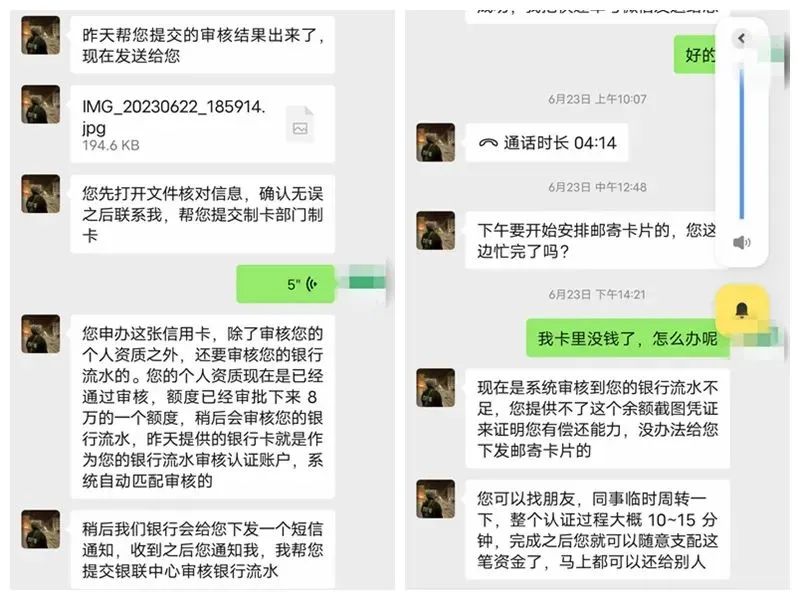This screenshot has height=600, width=800.
Task: Tap message '您先打开文件核对信息'
Action: click(x=203, y=214)
